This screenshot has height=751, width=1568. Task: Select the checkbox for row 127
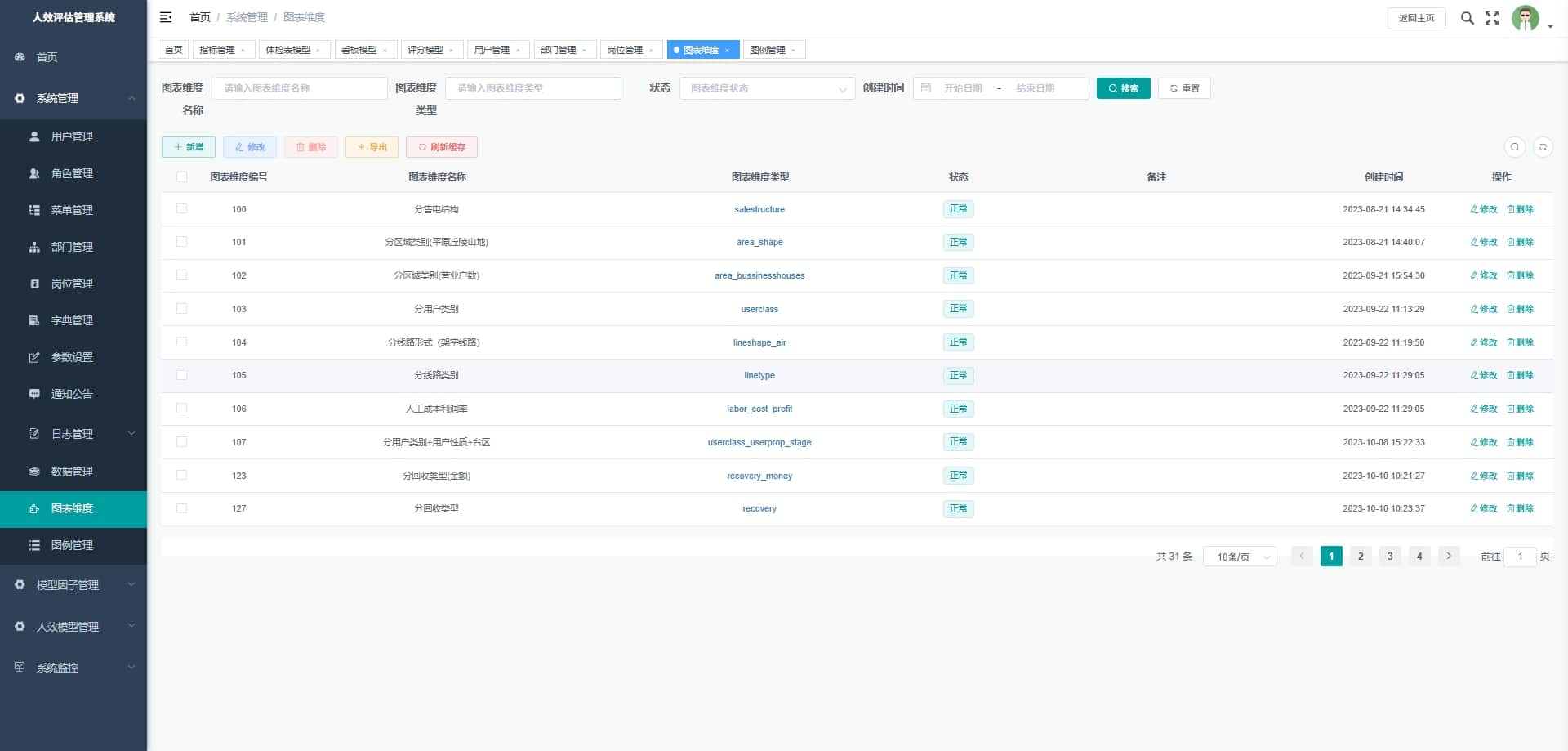[181, 508]
